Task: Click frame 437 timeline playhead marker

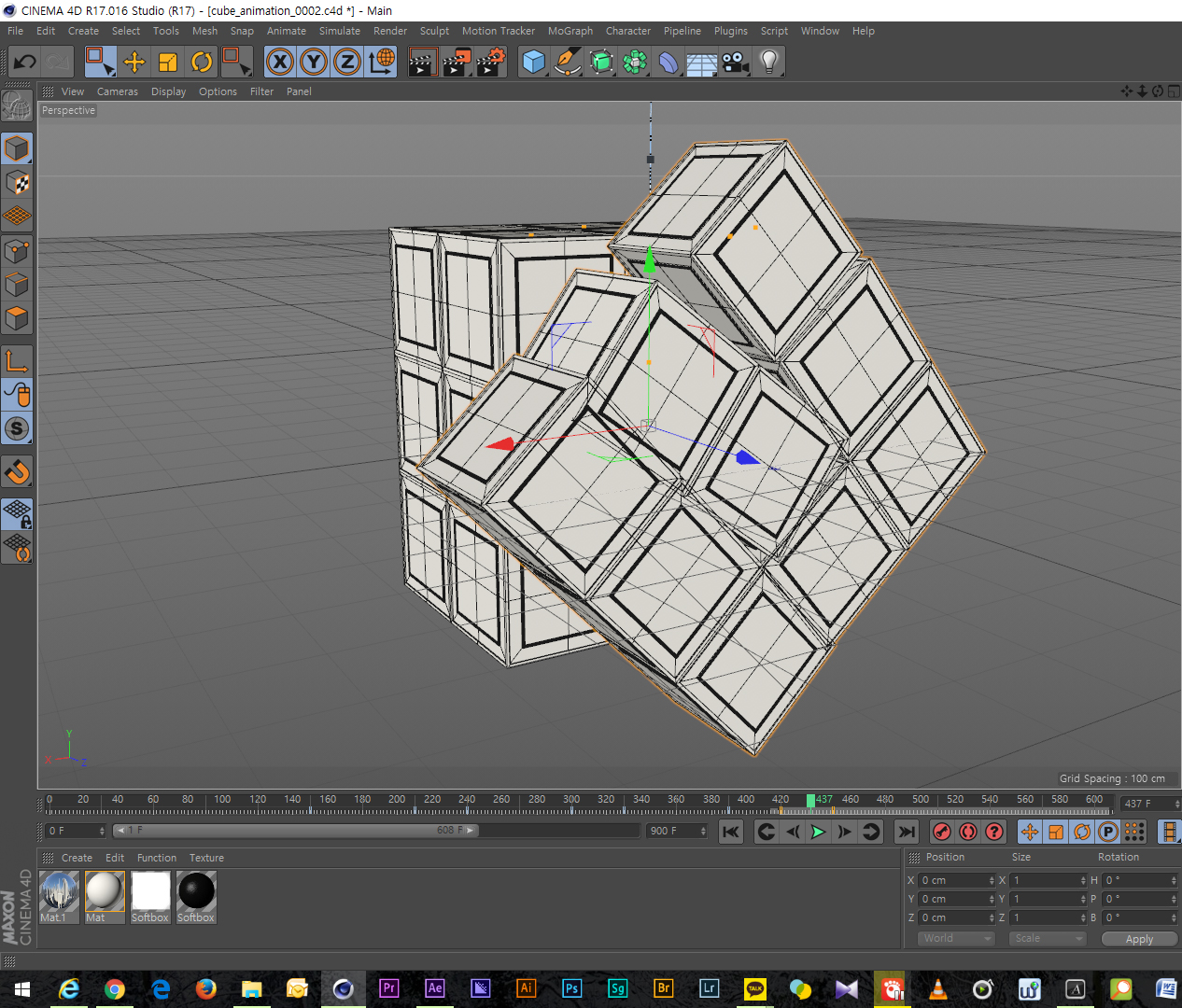Action: 811,800
